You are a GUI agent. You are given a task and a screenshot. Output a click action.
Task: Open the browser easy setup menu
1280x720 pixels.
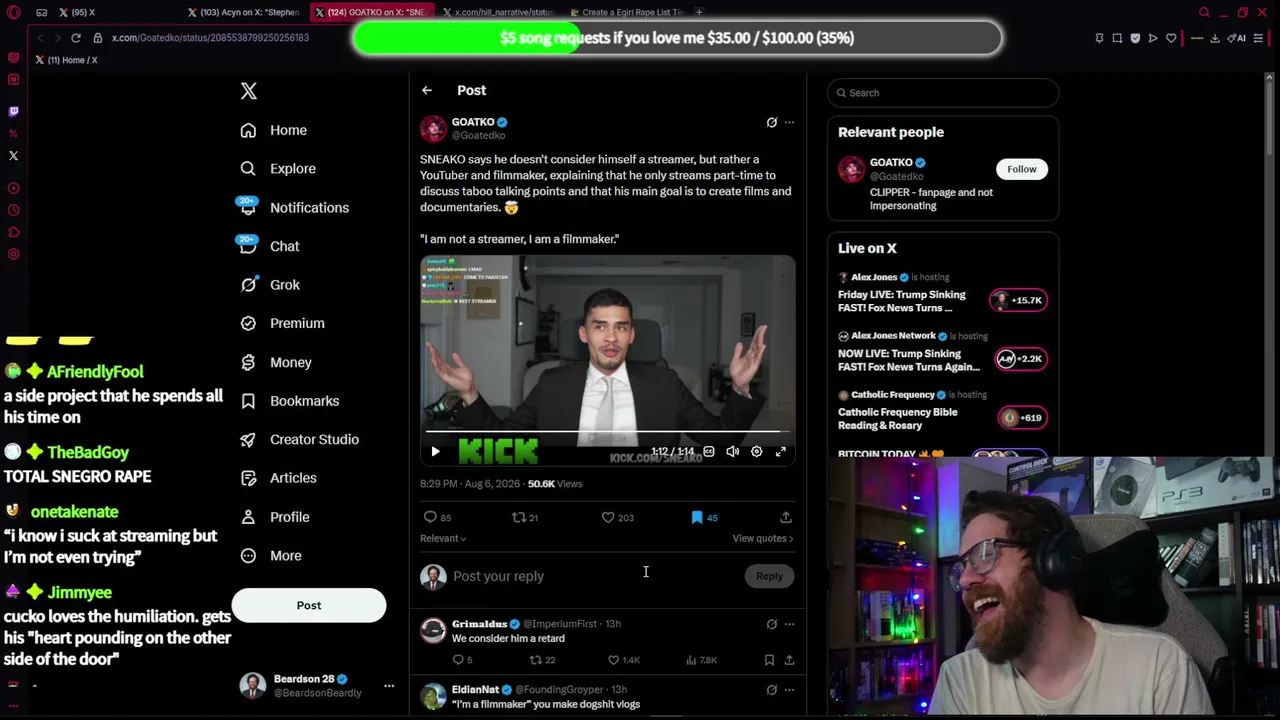(1259, 38)
